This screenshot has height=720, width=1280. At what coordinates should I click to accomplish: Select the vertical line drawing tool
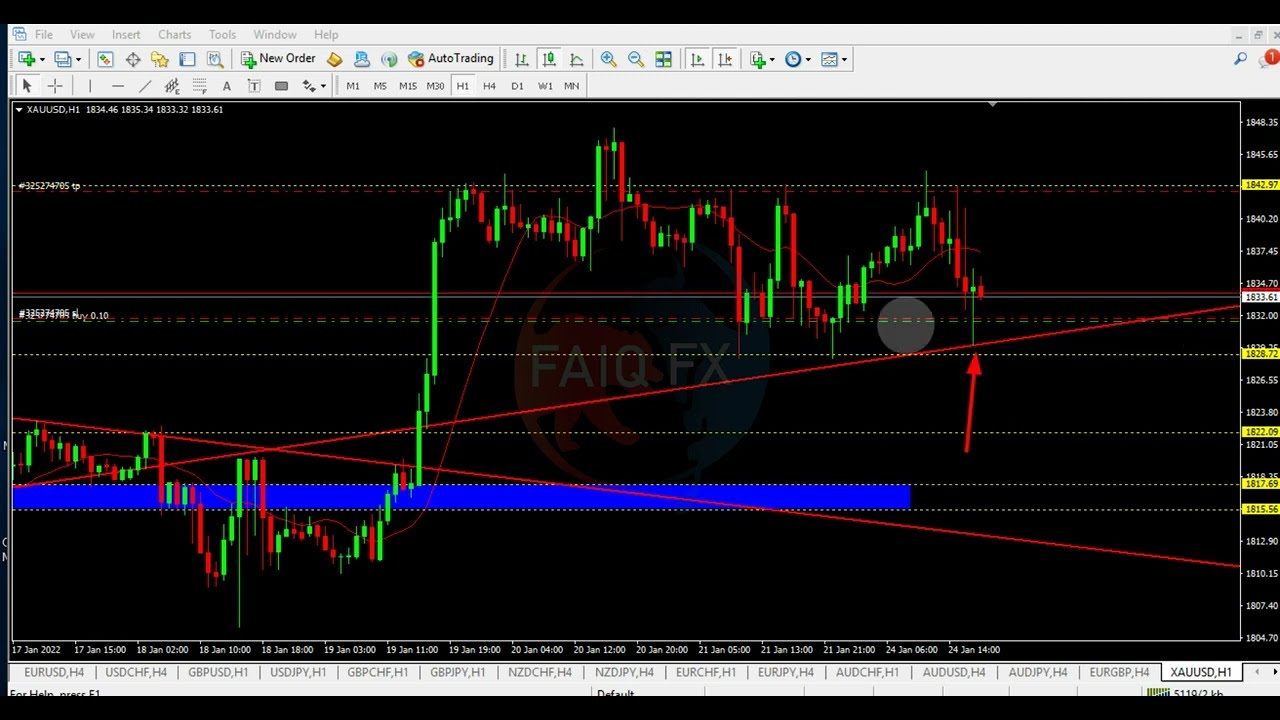pos(89,86)
